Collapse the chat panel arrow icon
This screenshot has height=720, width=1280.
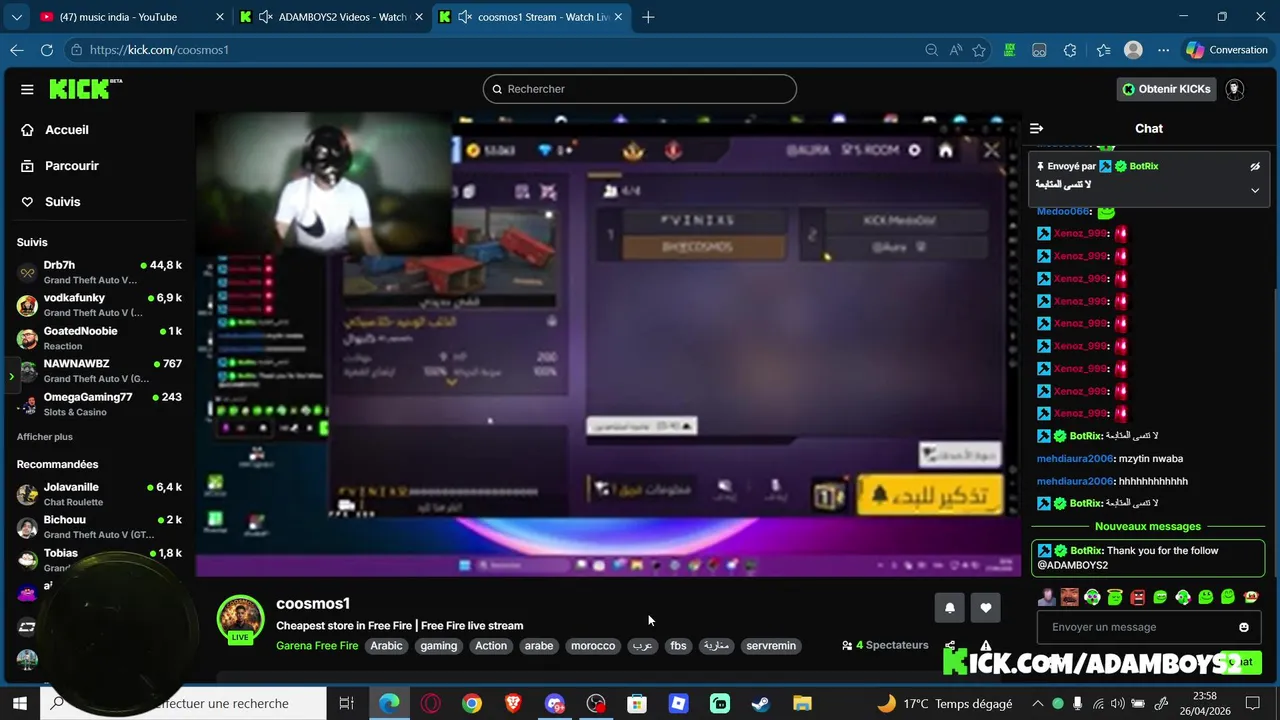(1037, 128)
